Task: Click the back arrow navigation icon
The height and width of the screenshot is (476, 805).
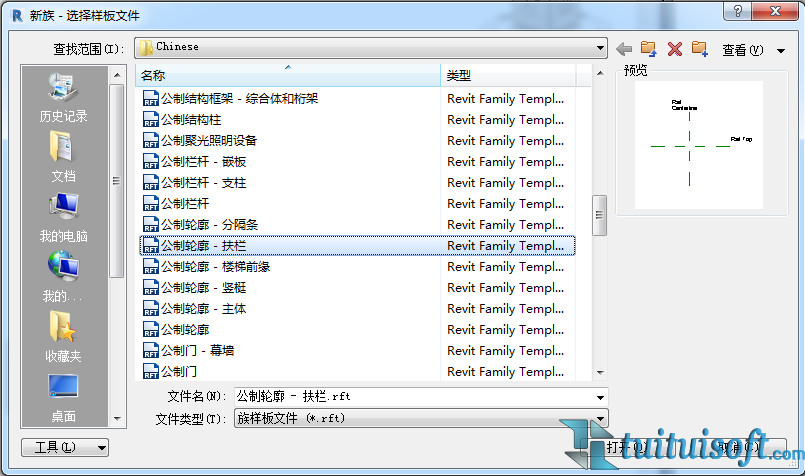Action: [x=624, y=49]
